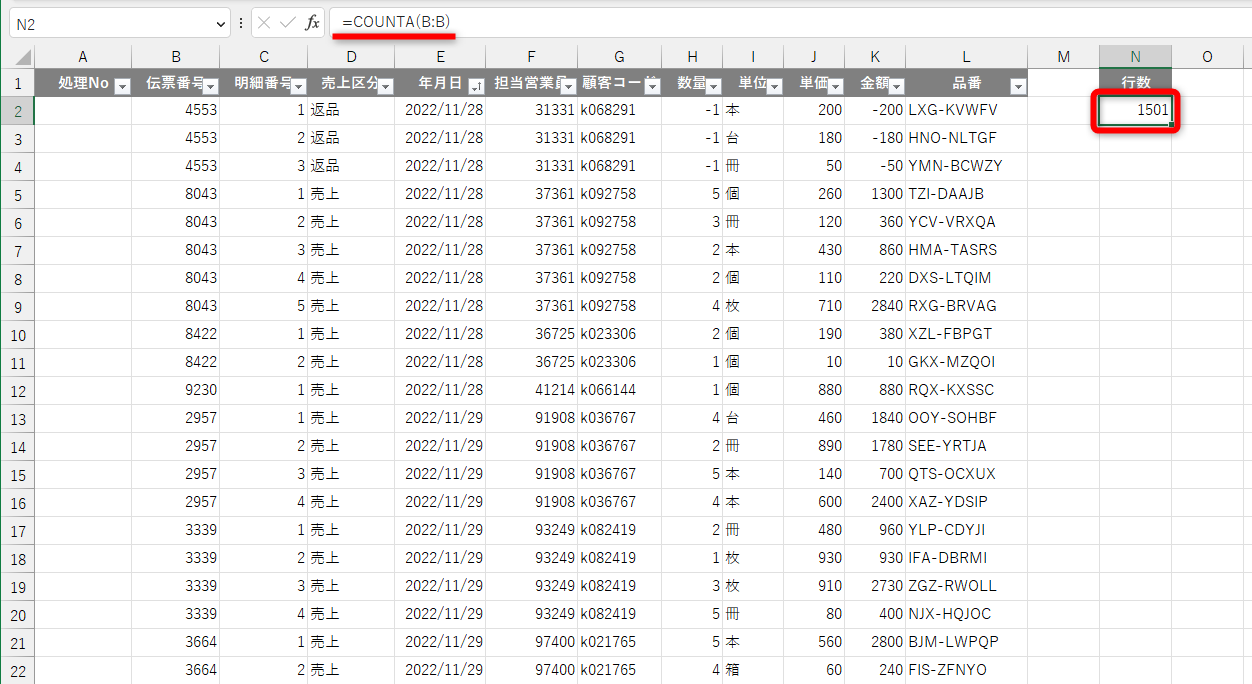
Task: Select column N header
Action: (x=1135, y=57)
